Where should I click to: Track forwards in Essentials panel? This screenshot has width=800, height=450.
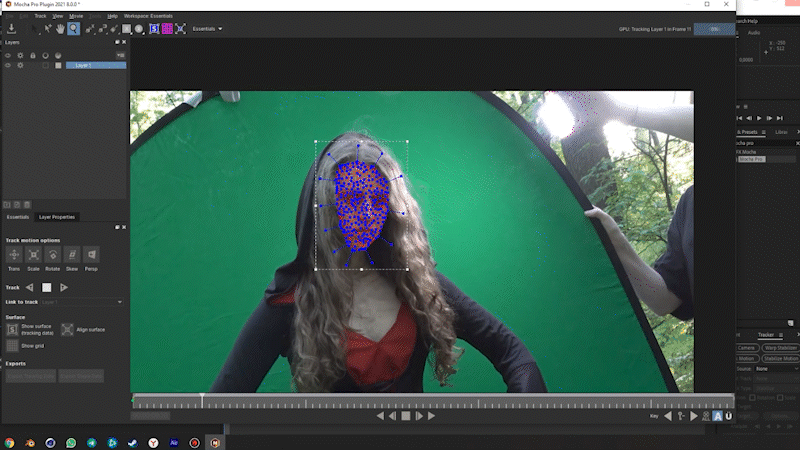(x=64, y=288)
